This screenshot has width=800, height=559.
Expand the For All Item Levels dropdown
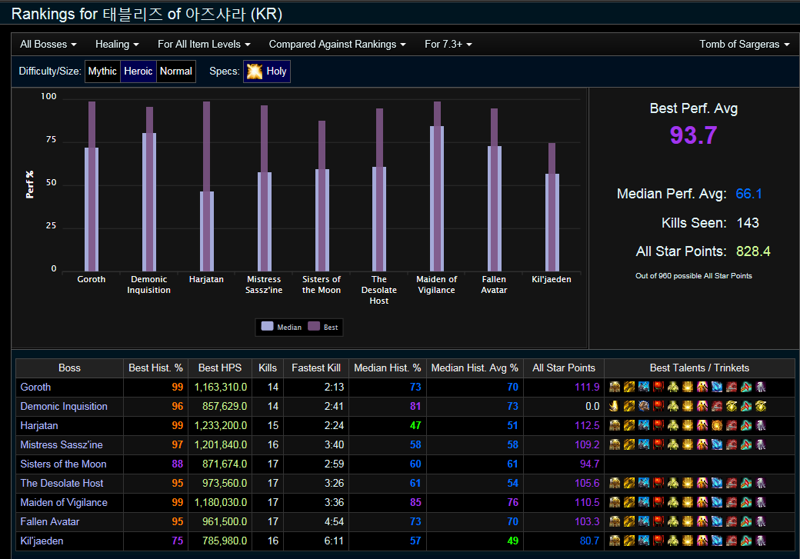[204, 44]
